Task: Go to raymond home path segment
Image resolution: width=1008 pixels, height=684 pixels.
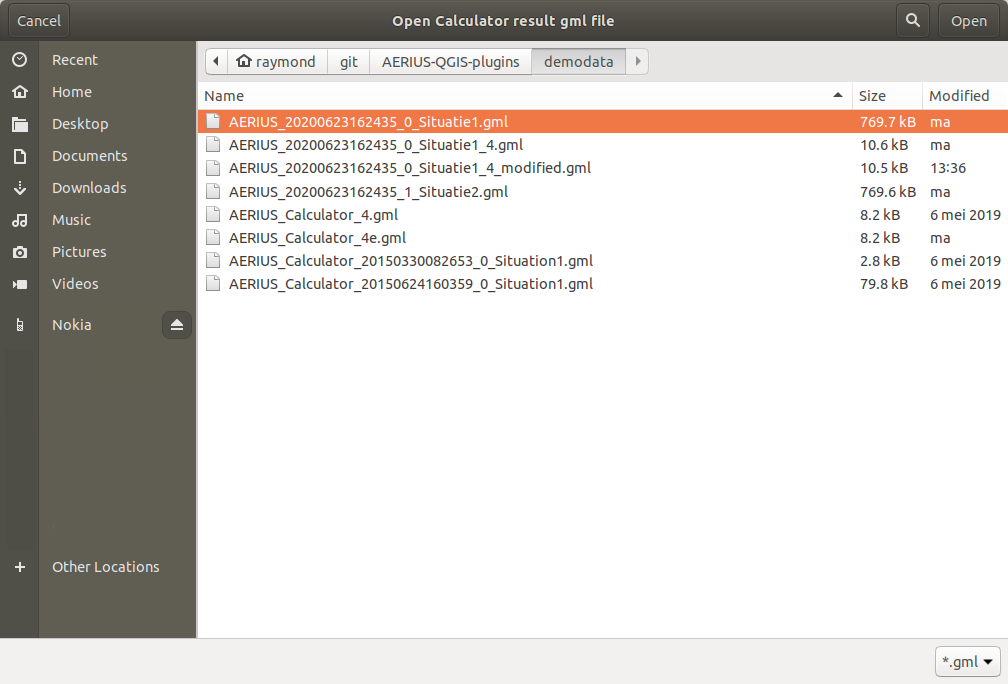Action: (277, 62)
